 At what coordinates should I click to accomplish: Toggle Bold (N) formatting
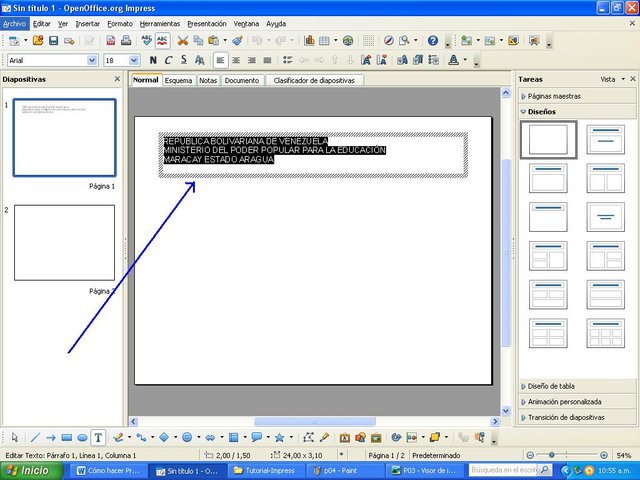pyautogui.click(x=153, y=60)
